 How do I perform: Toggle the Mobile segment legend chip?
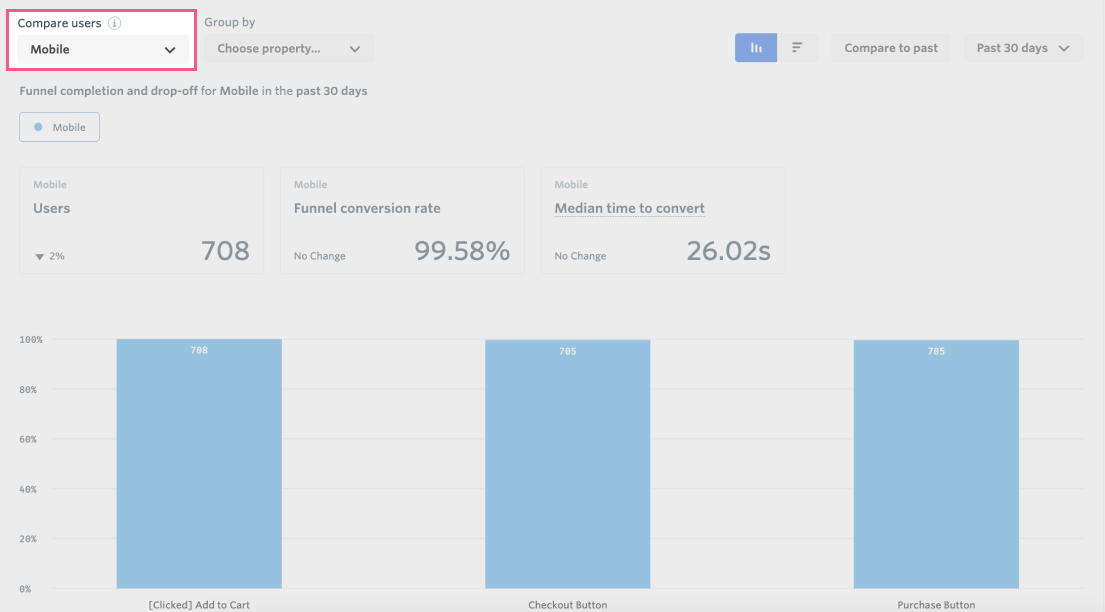[59, 127]
